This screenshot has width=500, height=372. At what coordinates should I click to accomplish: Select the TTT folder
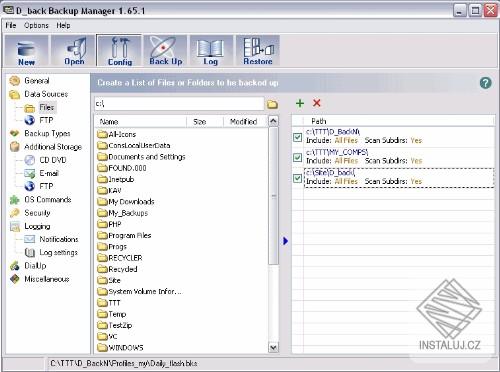tap(109, 303)
